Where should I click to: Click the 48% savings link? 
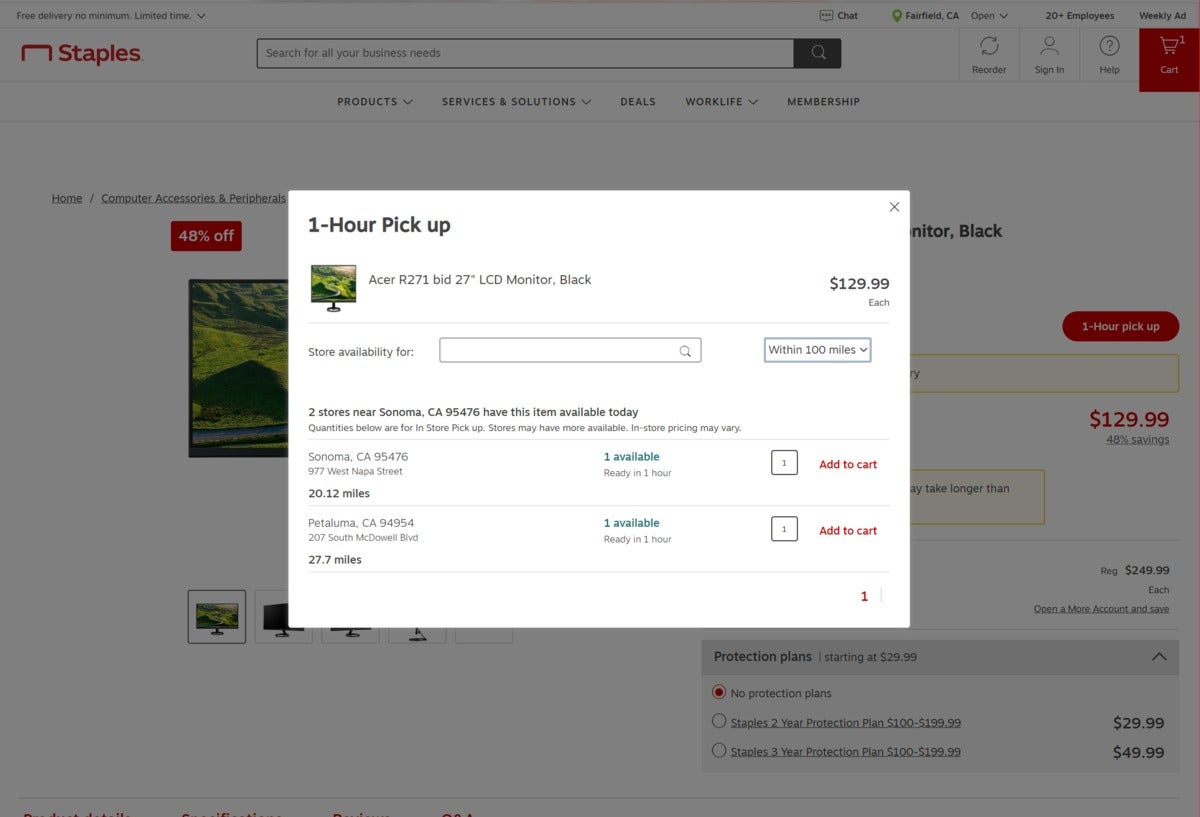(1137, 439)
